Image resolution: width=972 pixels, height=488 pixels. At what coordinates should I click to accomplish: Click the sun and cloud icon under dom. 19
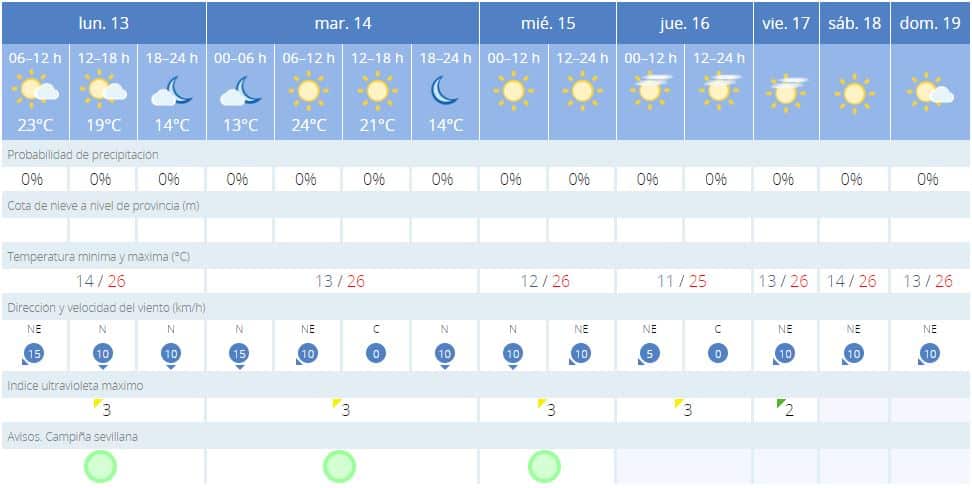click(930, 92)
